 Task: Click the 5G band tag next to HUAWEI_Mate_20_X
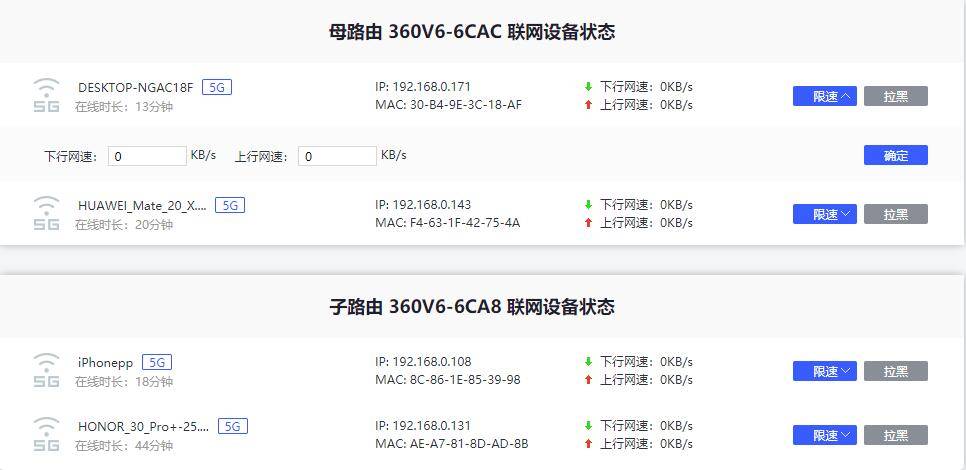[230, 205]
